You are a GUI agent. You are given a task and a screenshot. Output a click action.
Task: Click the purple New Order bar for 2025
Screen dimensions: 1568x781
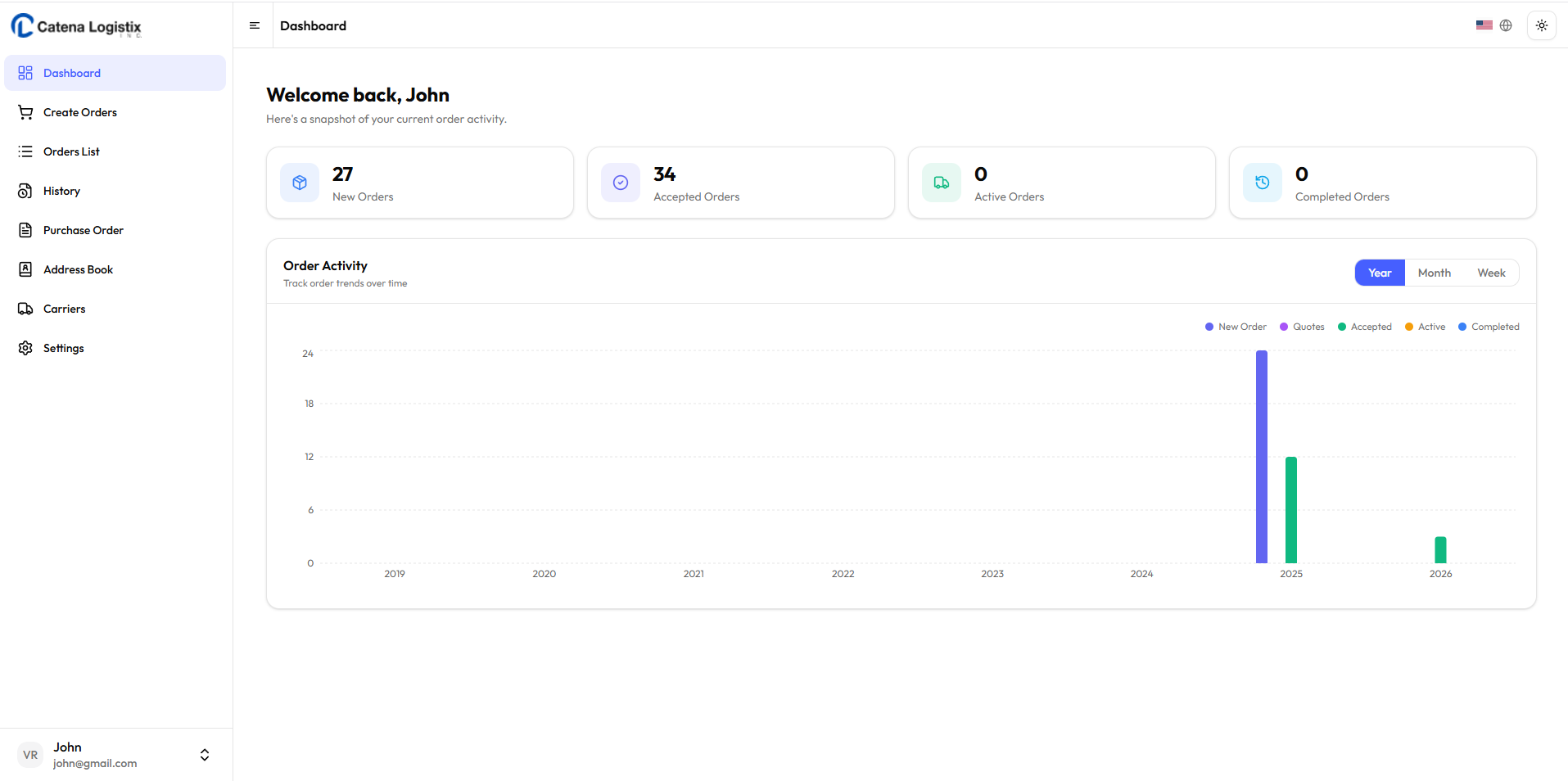click(x=1262, y=457)
